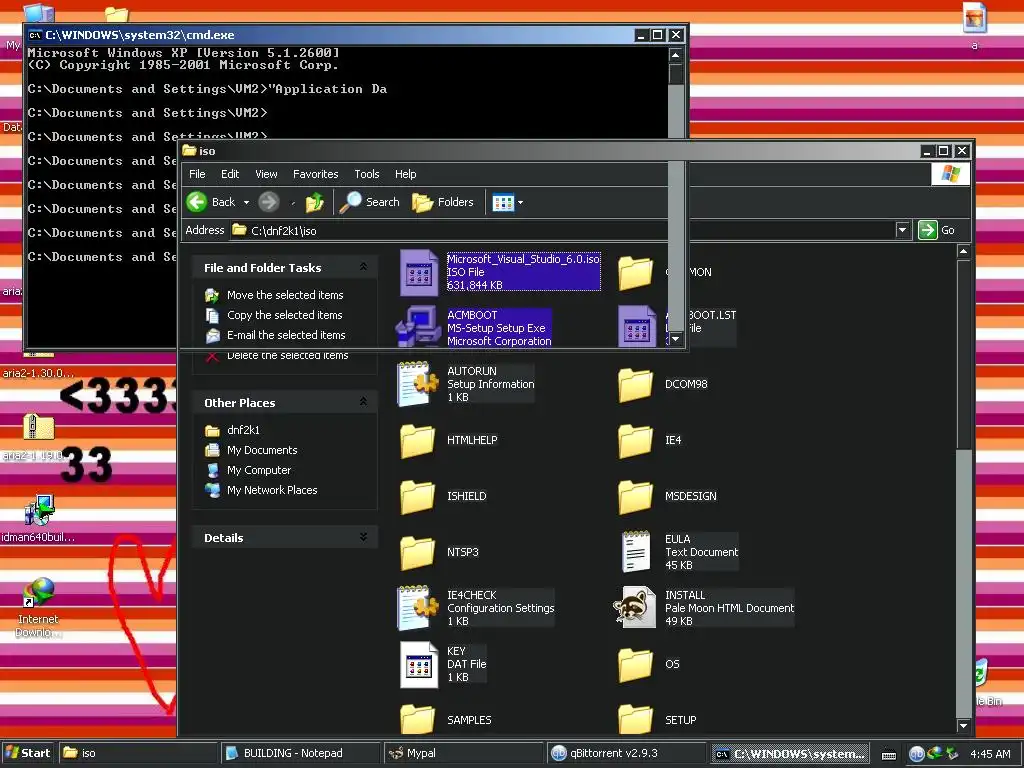Viewport: 1024px width, 768px height.
Task: Click the Go button next to the address bar
Action: [936, 230]
